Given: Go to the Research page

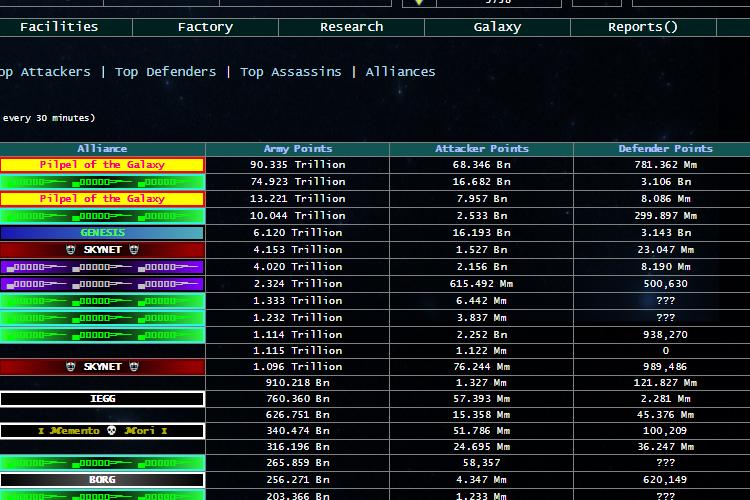Looking at the screenshot, I should coord(352,27).
